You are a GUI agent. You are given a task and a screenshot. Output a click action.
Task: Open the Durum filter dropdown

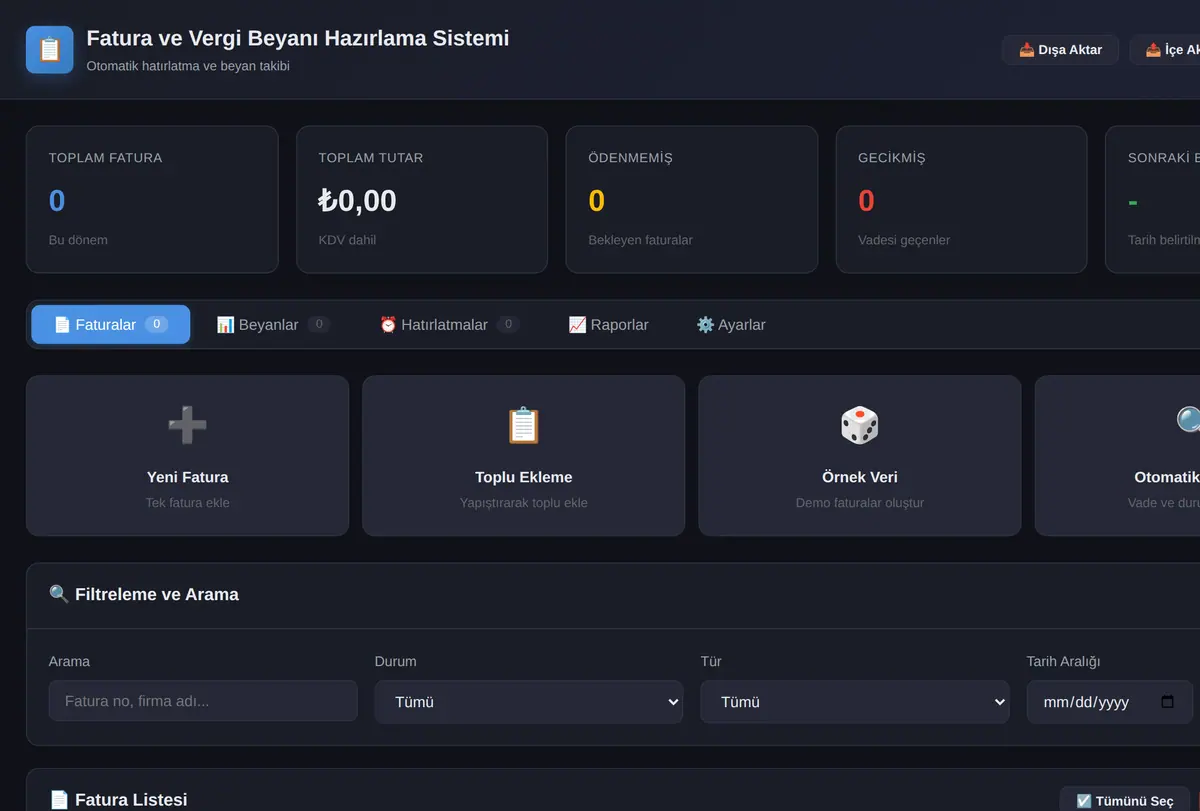click(x=529, y=702)
